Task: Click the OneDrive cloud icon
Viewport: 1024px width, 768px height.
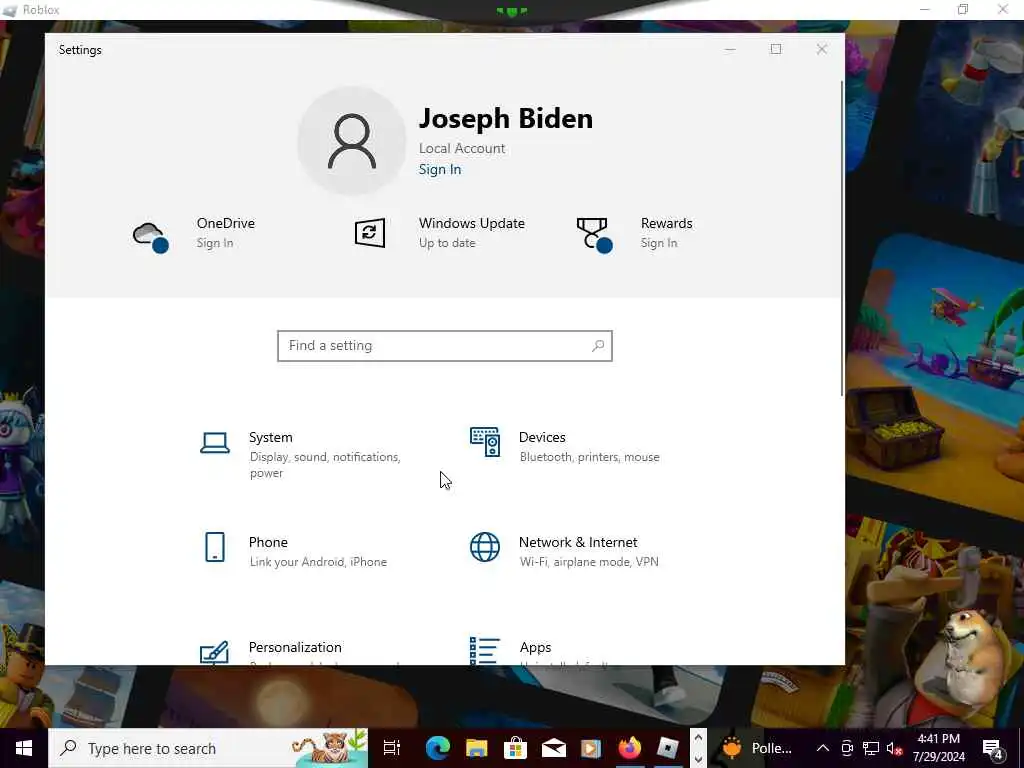Action: 151,236
